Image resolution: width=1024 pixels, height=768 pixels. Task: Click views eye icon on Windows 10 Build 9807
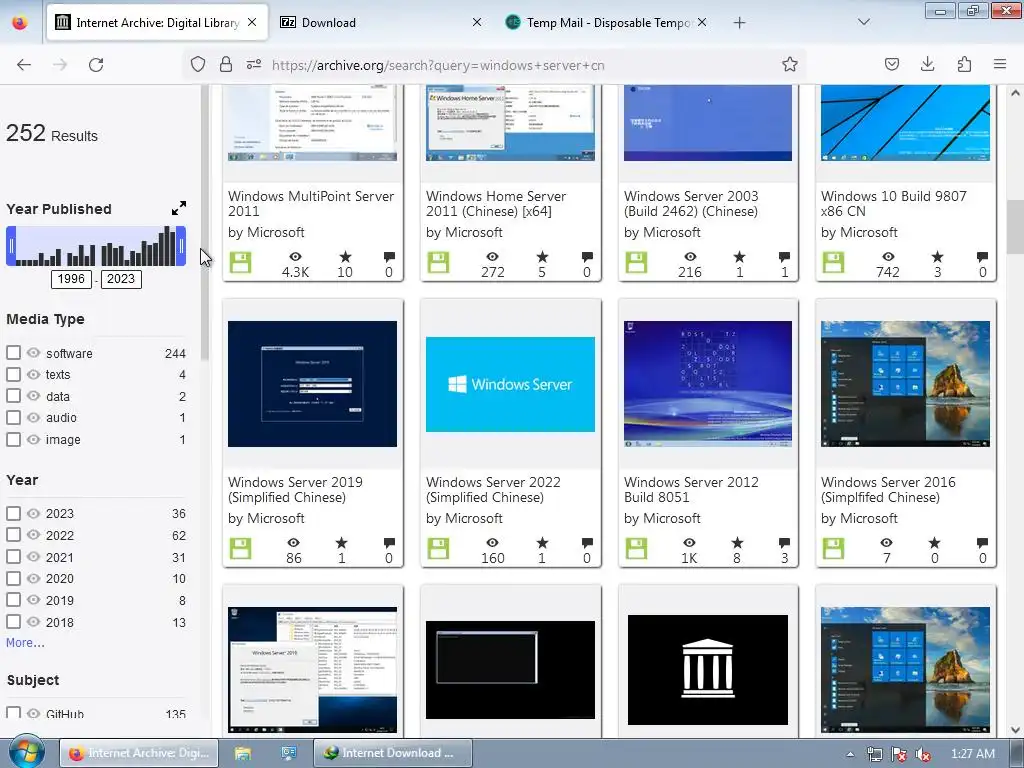tap(888, 257)
